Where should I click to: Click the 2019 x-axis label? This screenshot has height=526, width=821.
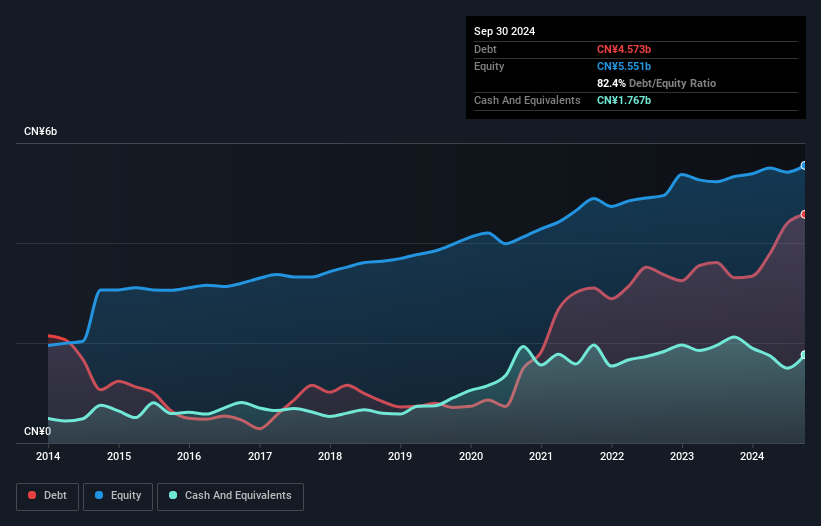click(400, 456)
